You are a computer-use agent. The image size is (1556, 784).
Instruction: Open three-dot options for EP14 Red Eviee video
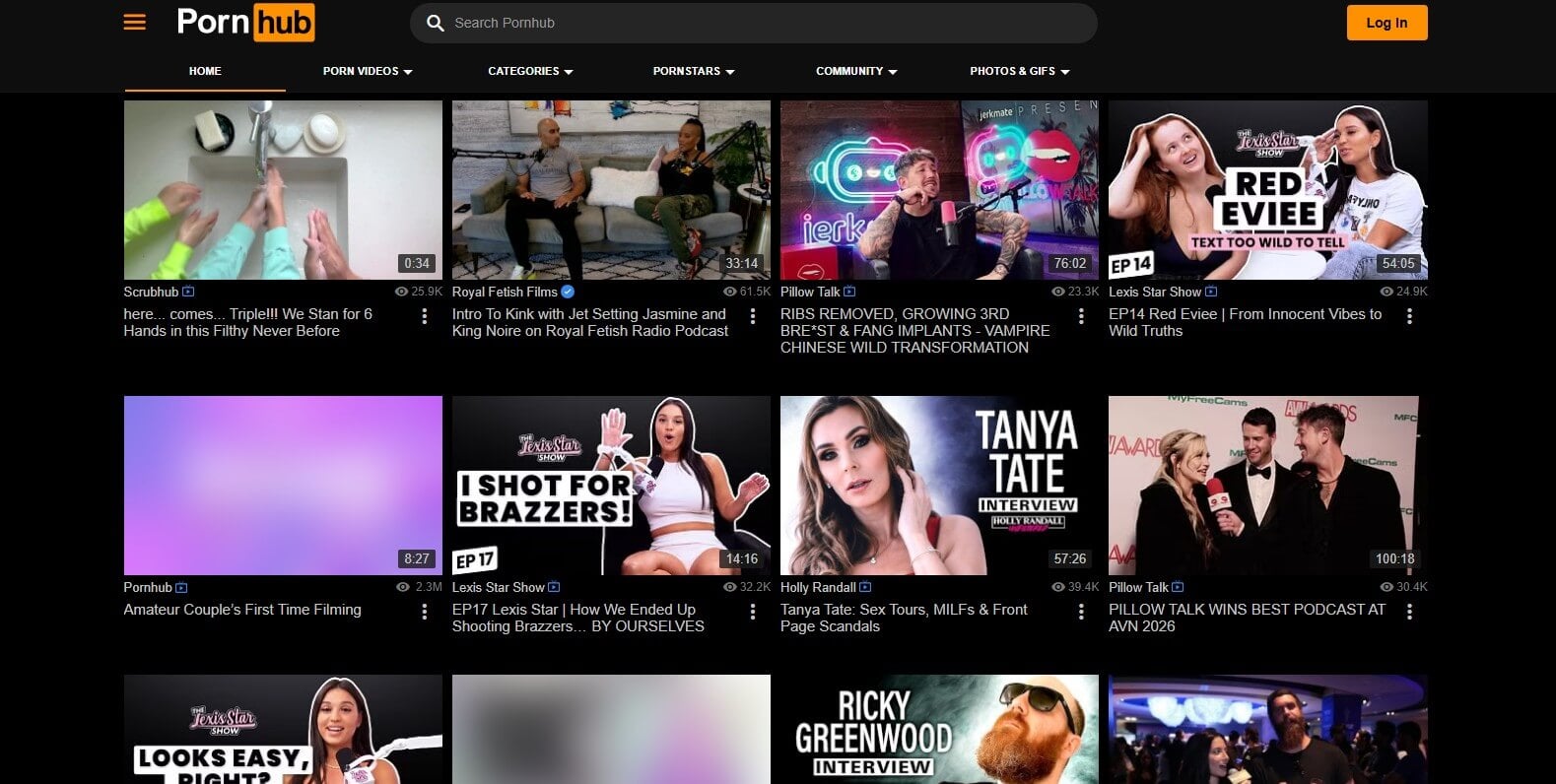coord(1409,316)
